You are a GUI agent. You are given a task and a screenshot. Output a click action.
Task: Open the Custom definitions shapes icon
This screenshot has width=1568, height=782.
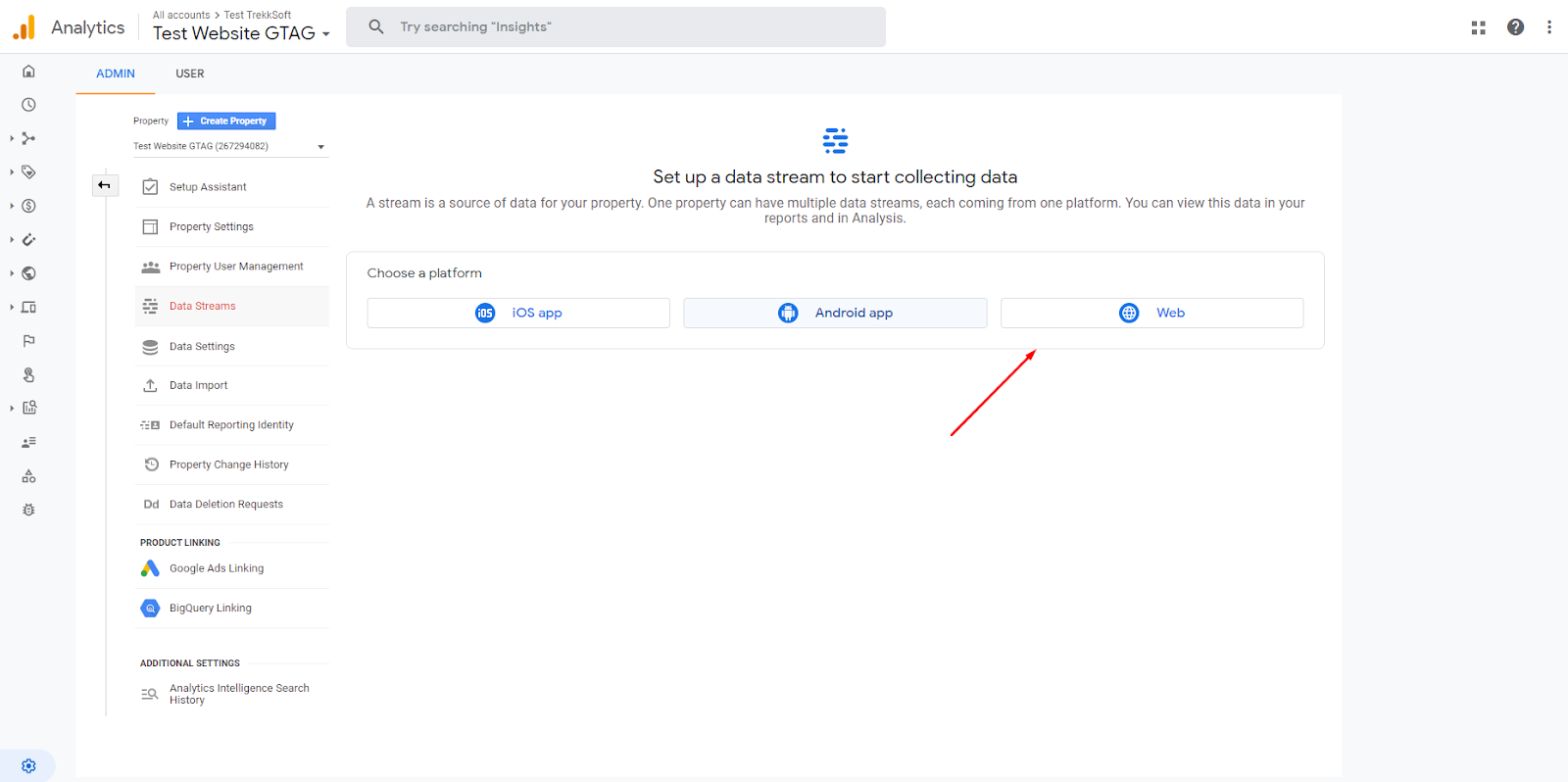(28, 476)
